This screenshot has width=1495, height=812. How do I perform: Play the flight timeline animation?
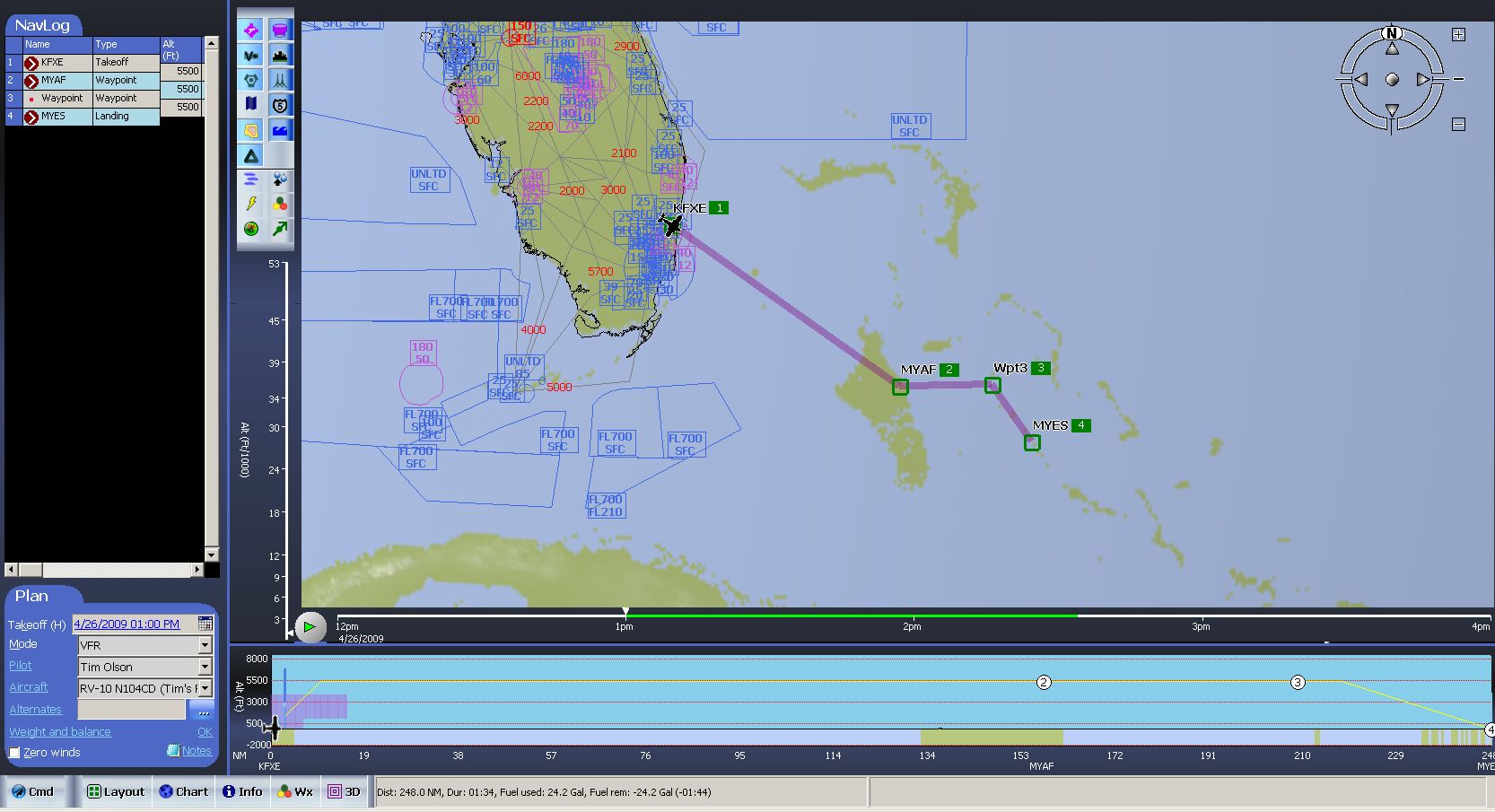pos(310,627)
